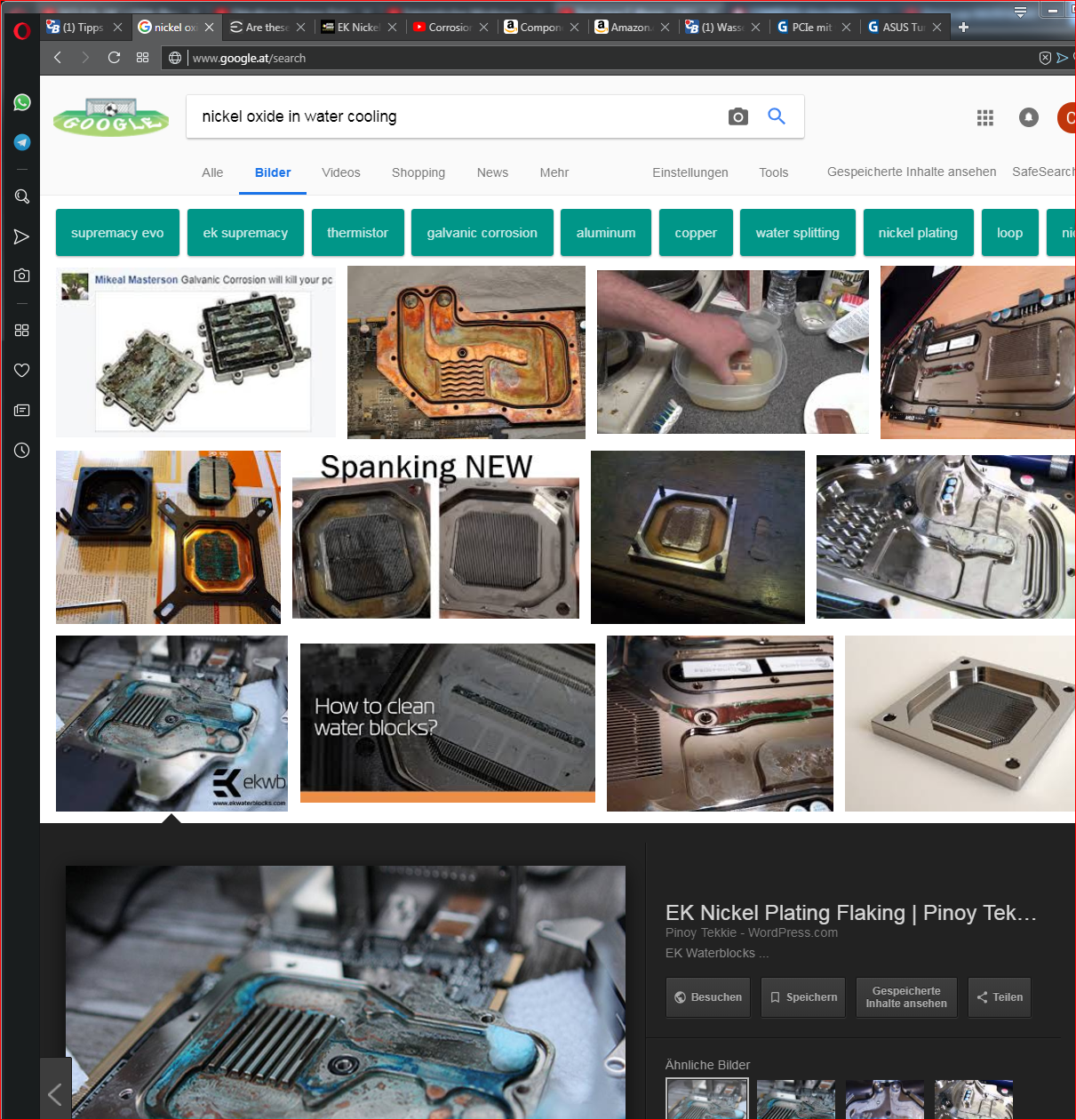Open a new browser tab with the plus
Image resolution: width=1076 pixels, height=1120 pixels.
(x=963, y=27)
